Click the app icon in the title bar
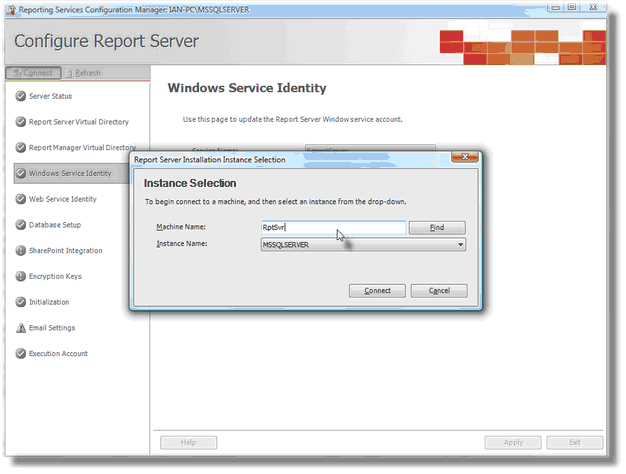Viewport: 626px width, 474px height. point(11,10)
